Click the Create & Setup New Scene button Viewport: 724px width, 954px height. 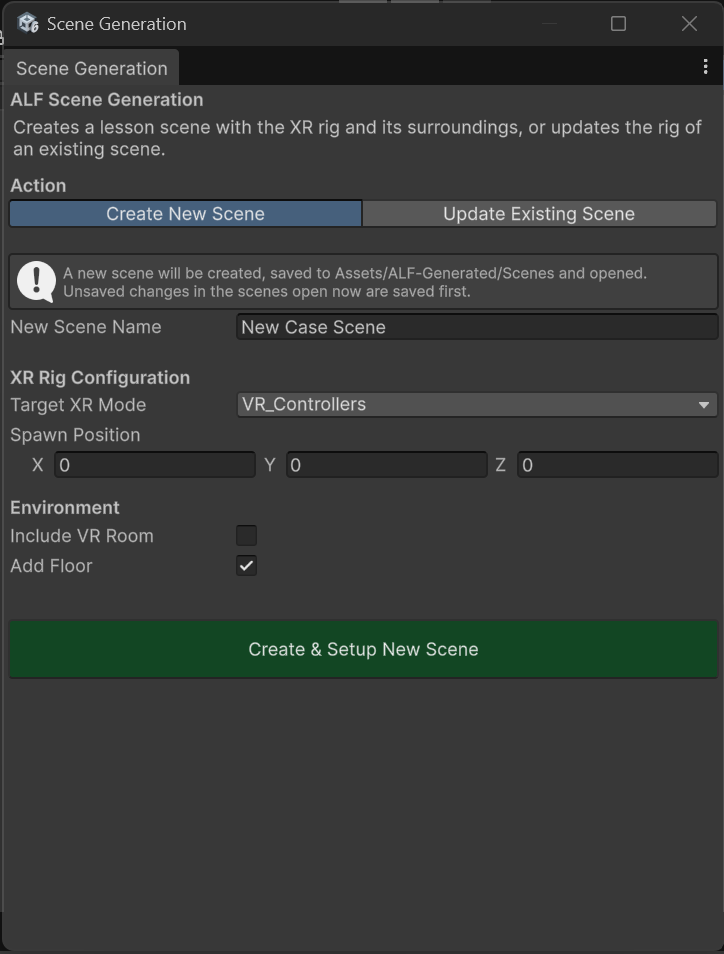363,649
